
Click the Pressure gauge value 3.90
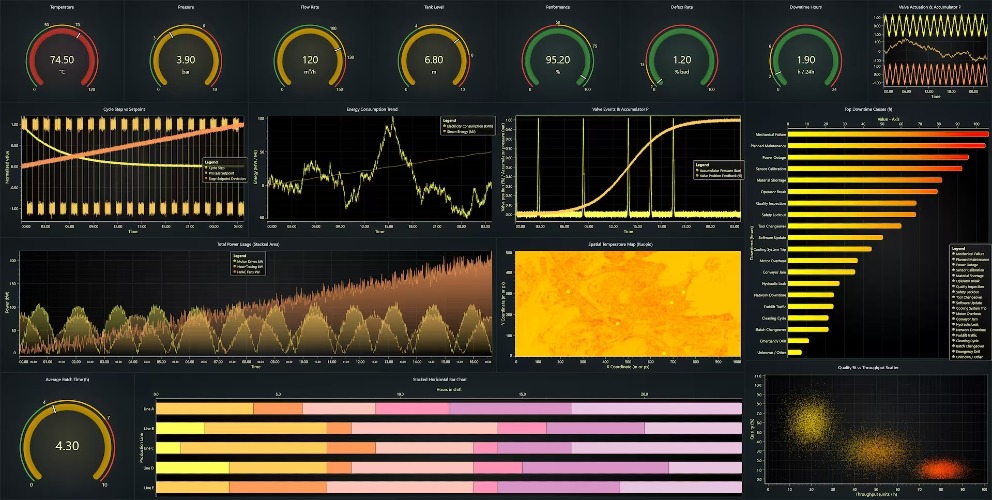click(186, 59)
